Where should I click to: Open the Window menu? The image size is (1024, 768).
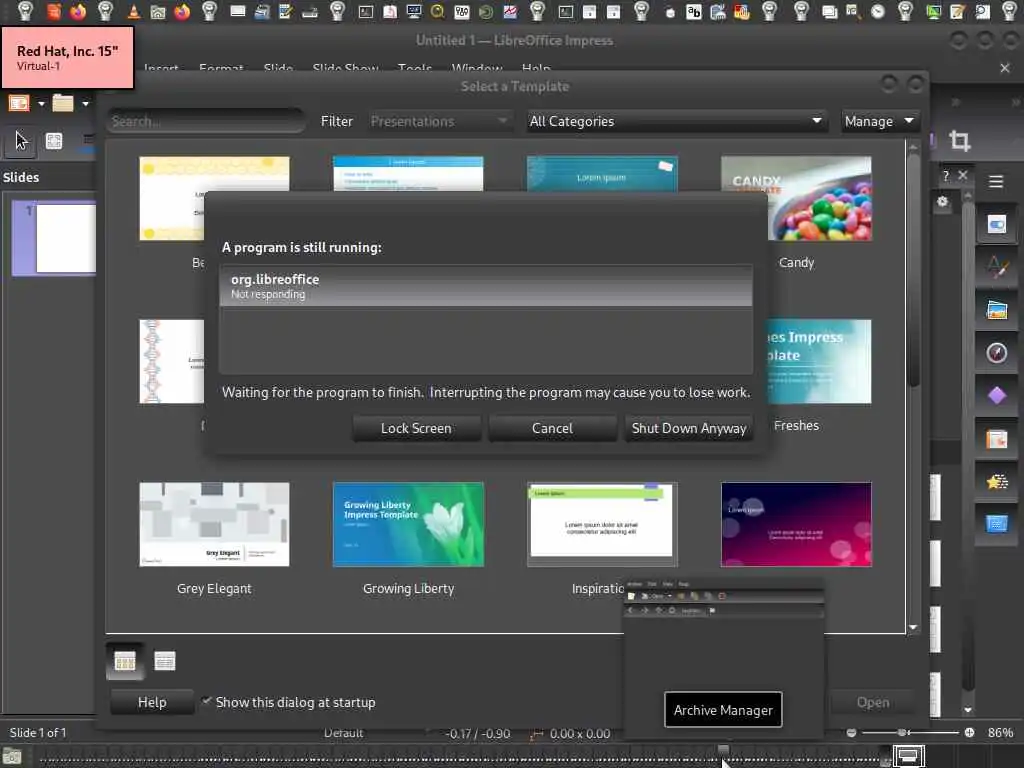[477, 68]
